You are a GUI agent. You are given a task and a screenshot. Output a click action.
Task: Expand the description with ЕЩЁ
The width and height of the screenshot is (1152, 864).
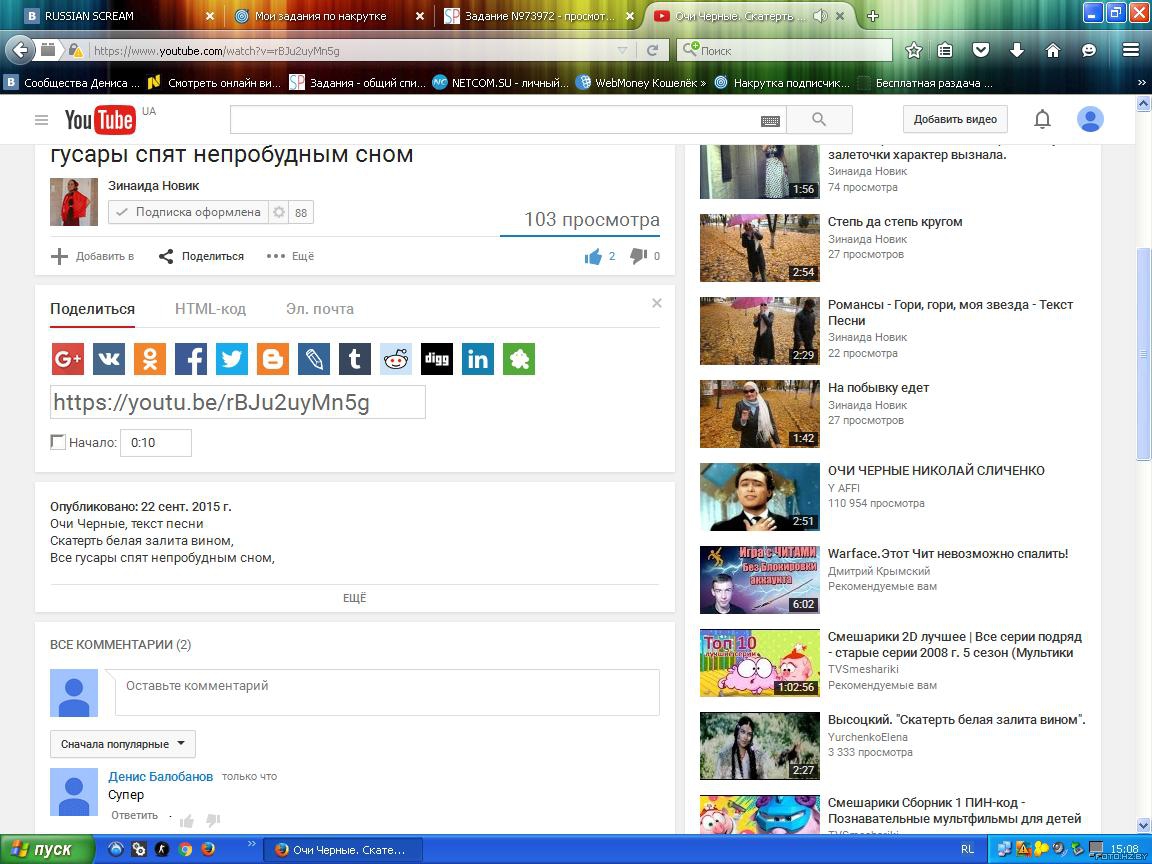[x=354, y=598]
